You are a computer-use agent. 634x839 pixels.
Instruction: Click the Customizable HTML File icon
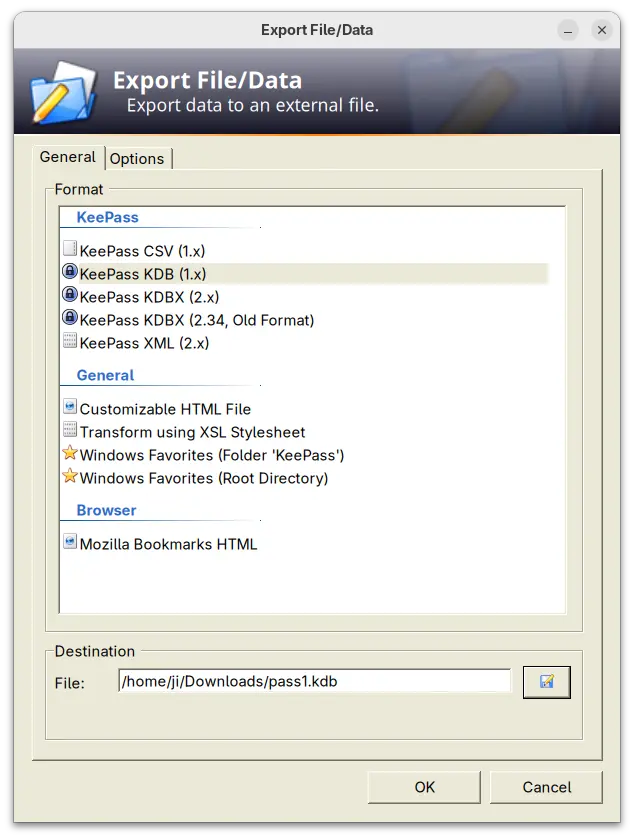(x=70, y=406)
